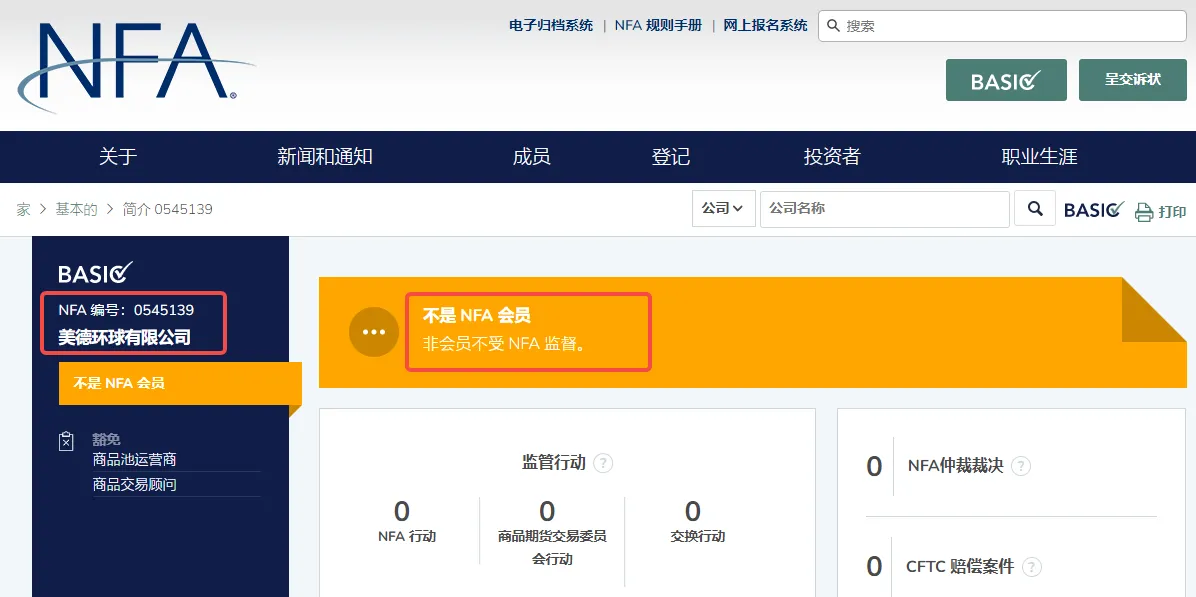1196x597 pixels.
Task: Click 商品池运营商 in the sidebar
Action: [x=134, y=460]
